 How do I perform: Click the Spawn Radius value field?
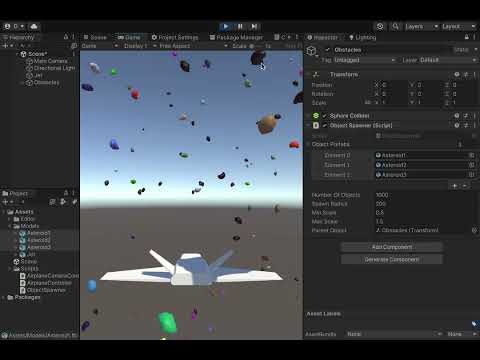pyautogui.click(x=425, y=204)
